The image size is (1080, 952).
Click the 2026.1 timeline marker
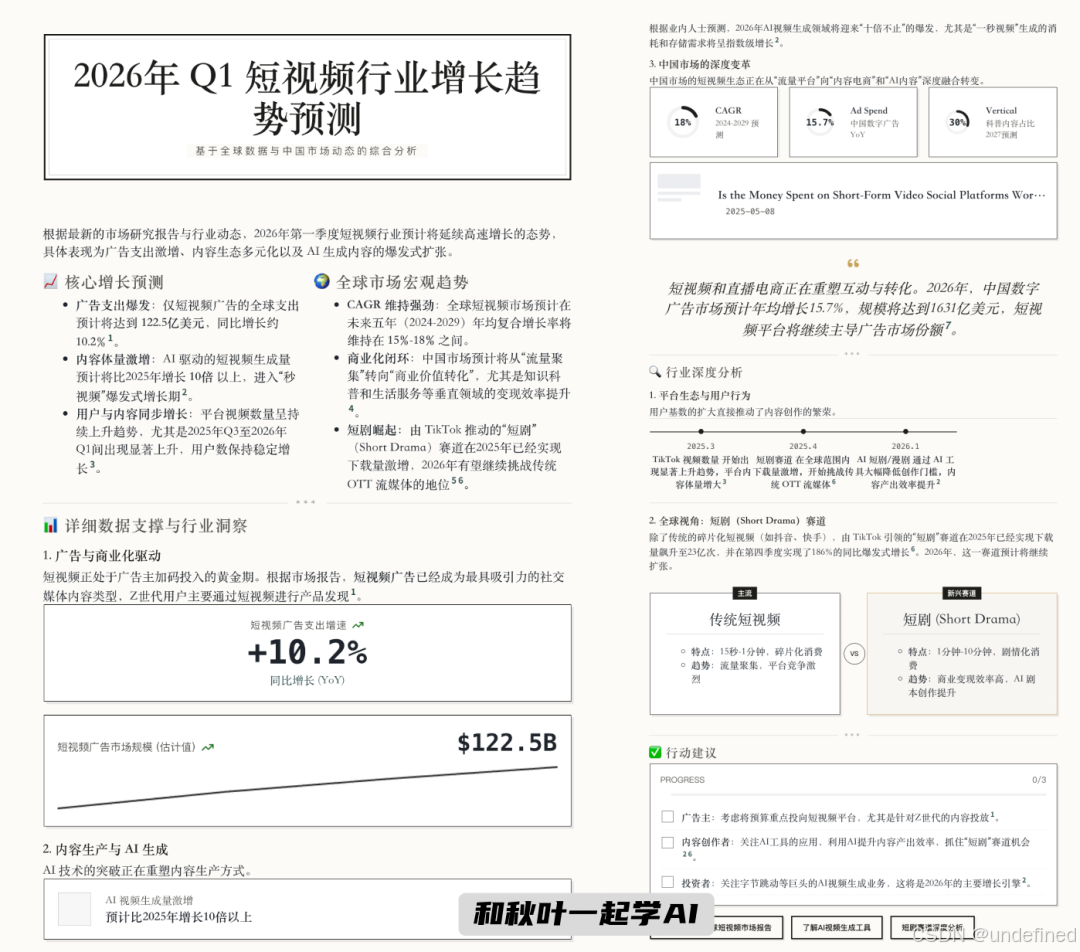[905, 431]
